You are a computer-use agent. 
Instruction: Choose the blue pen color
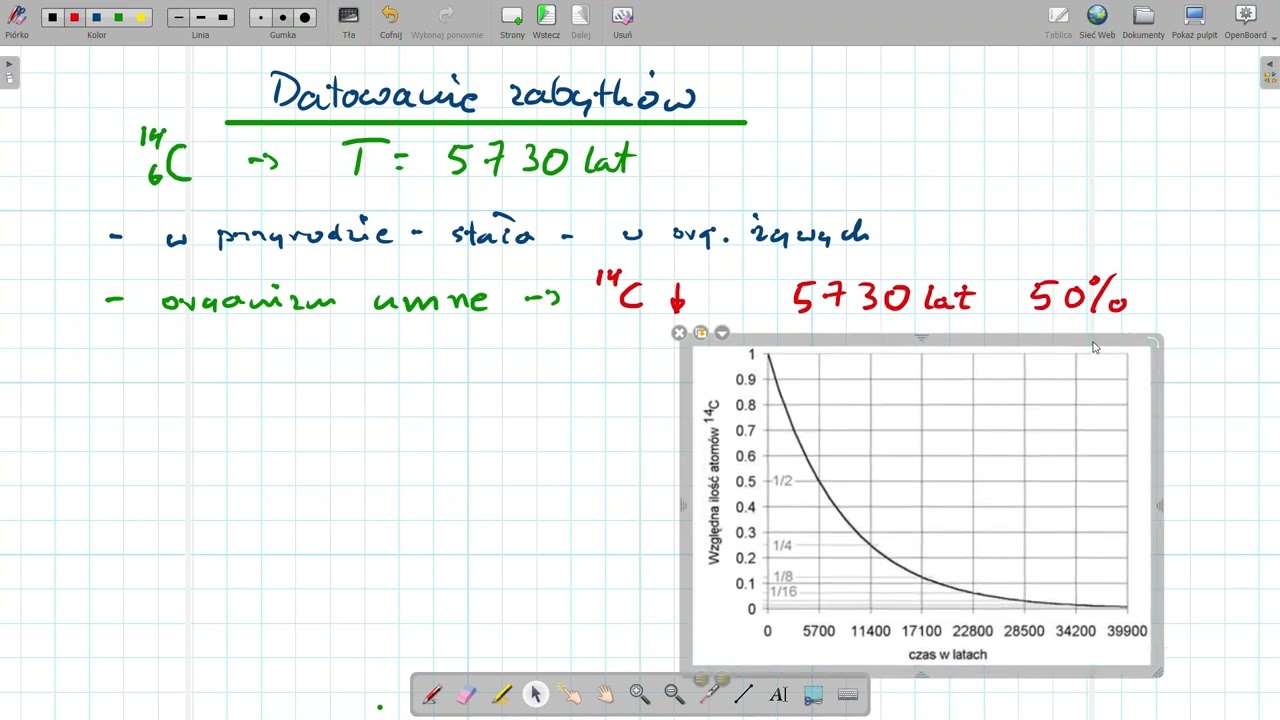coord(97,18)
